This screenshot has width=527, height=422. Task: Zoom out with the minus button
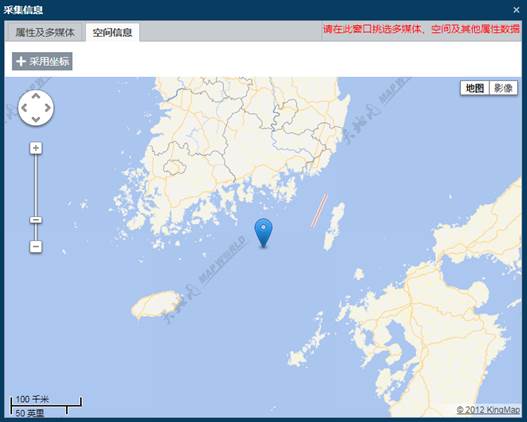click(36, 247)
